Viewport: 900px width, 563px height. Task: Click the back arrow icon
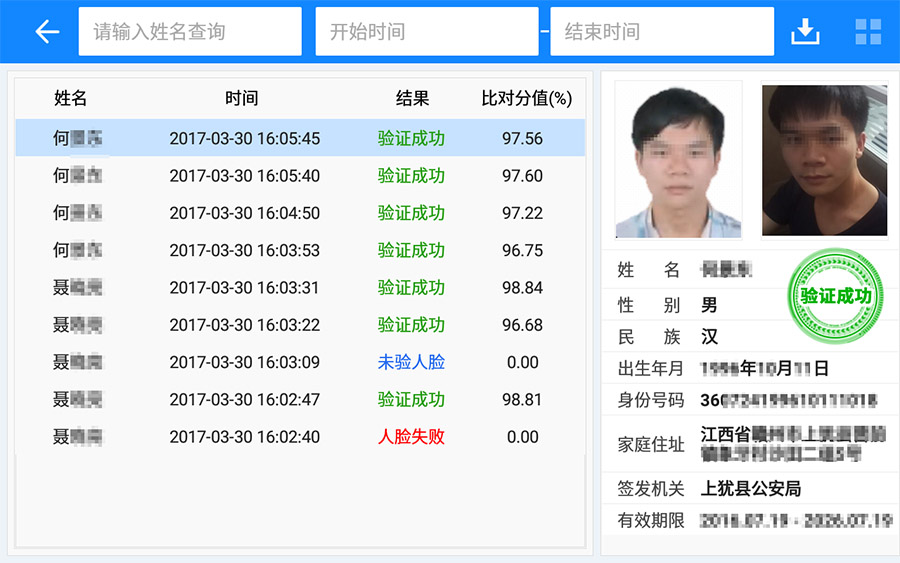(47, 32)
